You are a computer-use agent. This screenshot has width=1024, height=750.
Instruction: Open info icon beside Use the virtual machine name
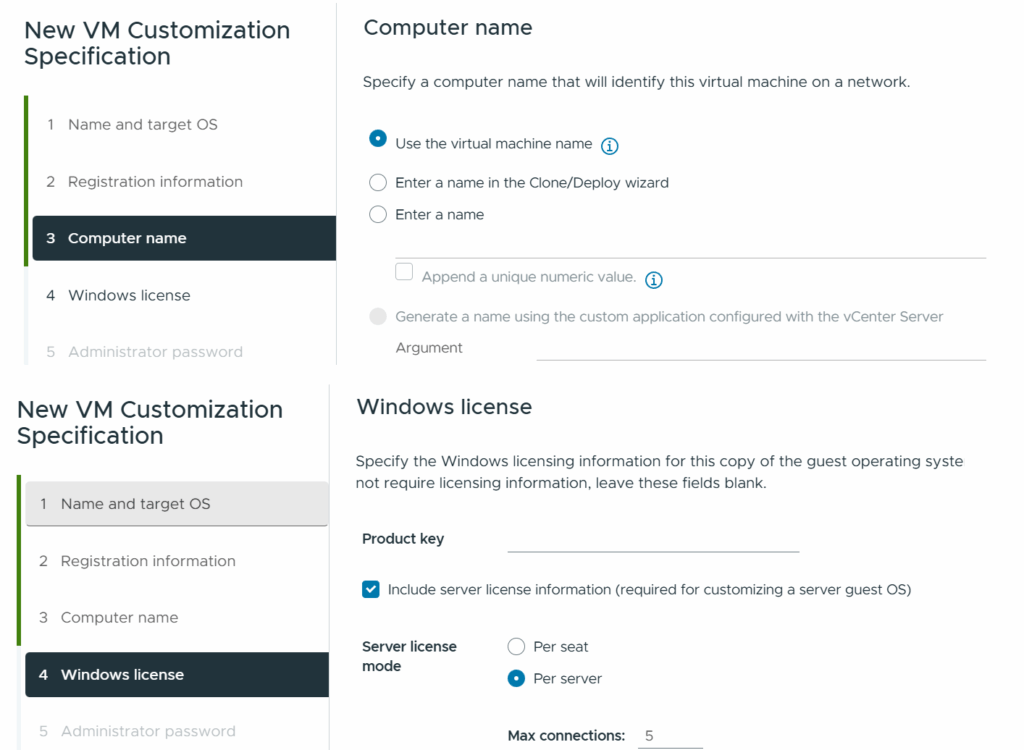point(609,146)
